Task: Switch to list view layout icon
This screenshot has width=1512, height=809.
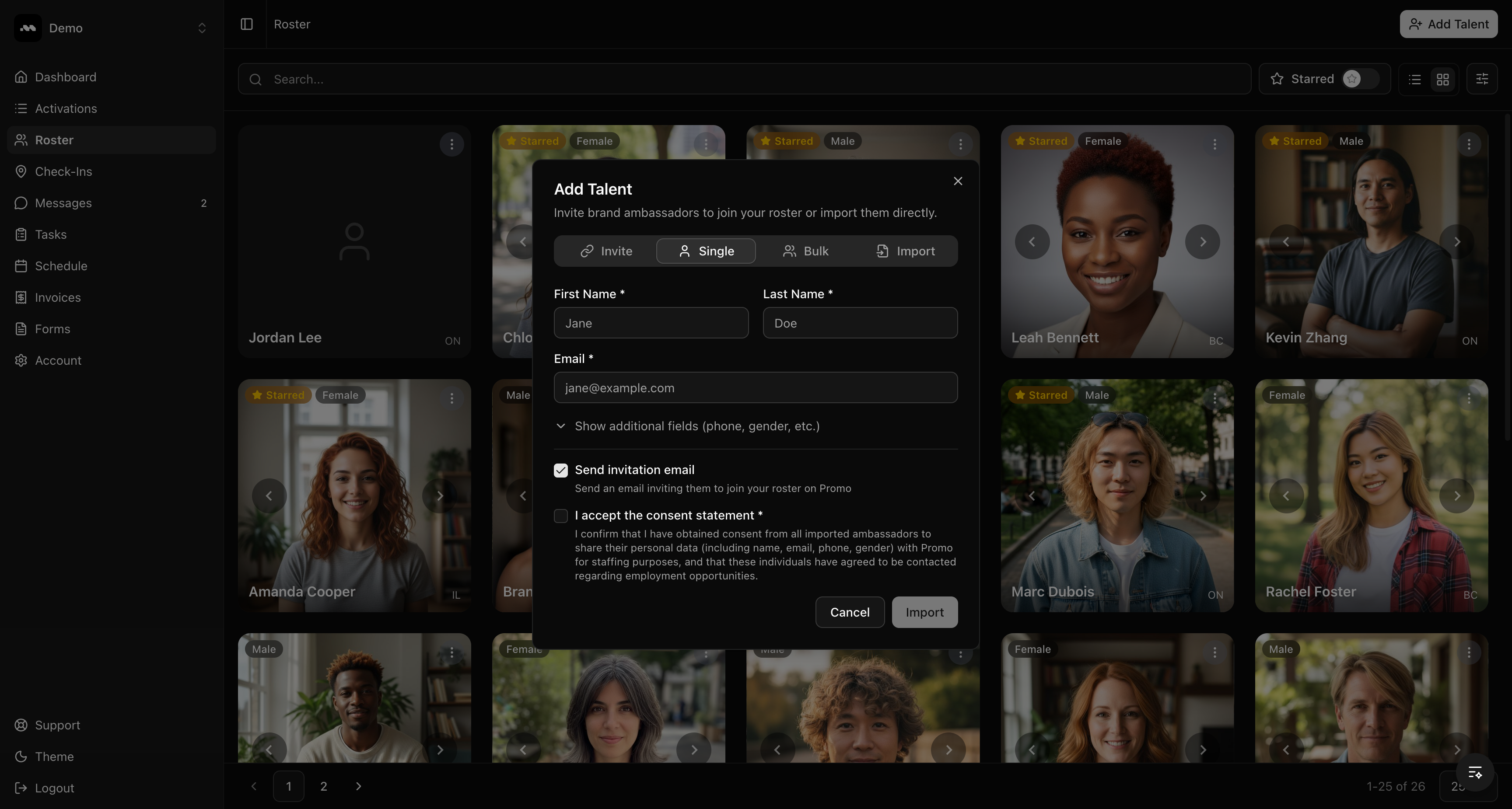Action: [1414, 79]
